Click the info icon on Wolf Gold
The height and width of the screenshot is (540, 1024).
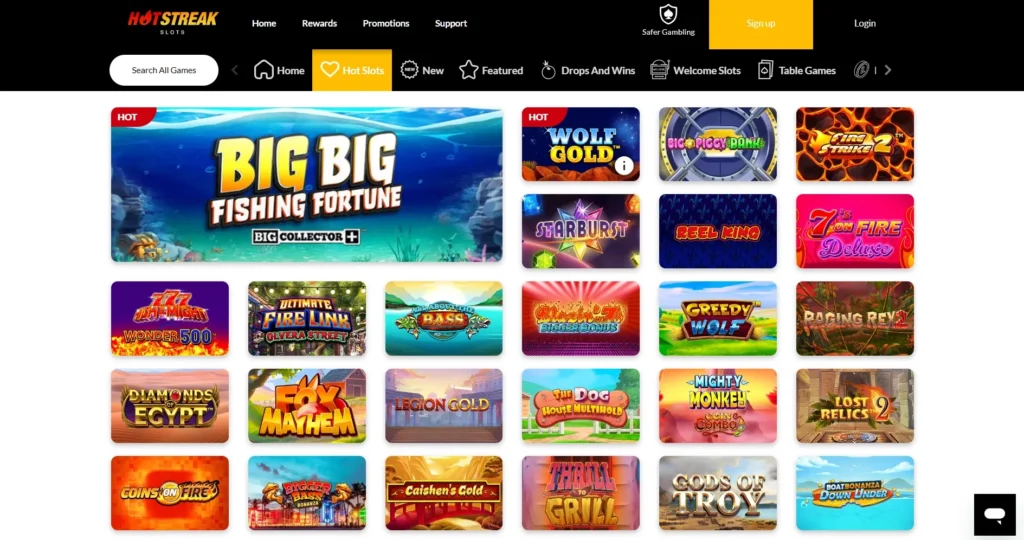click(624, 166)
